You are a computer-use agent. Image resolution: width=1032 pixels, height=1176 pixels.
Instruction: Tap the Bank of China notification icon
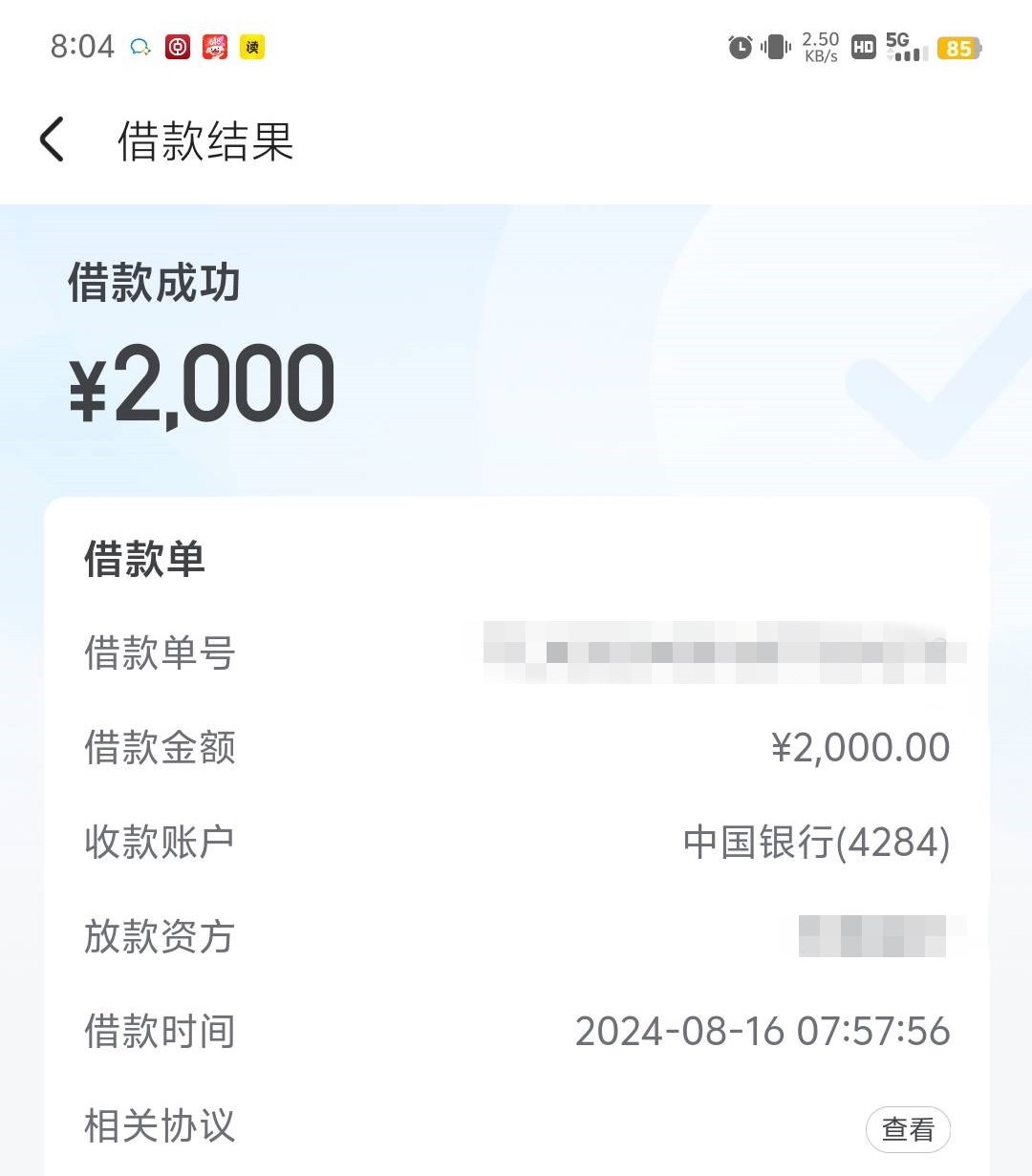[178, 47]
